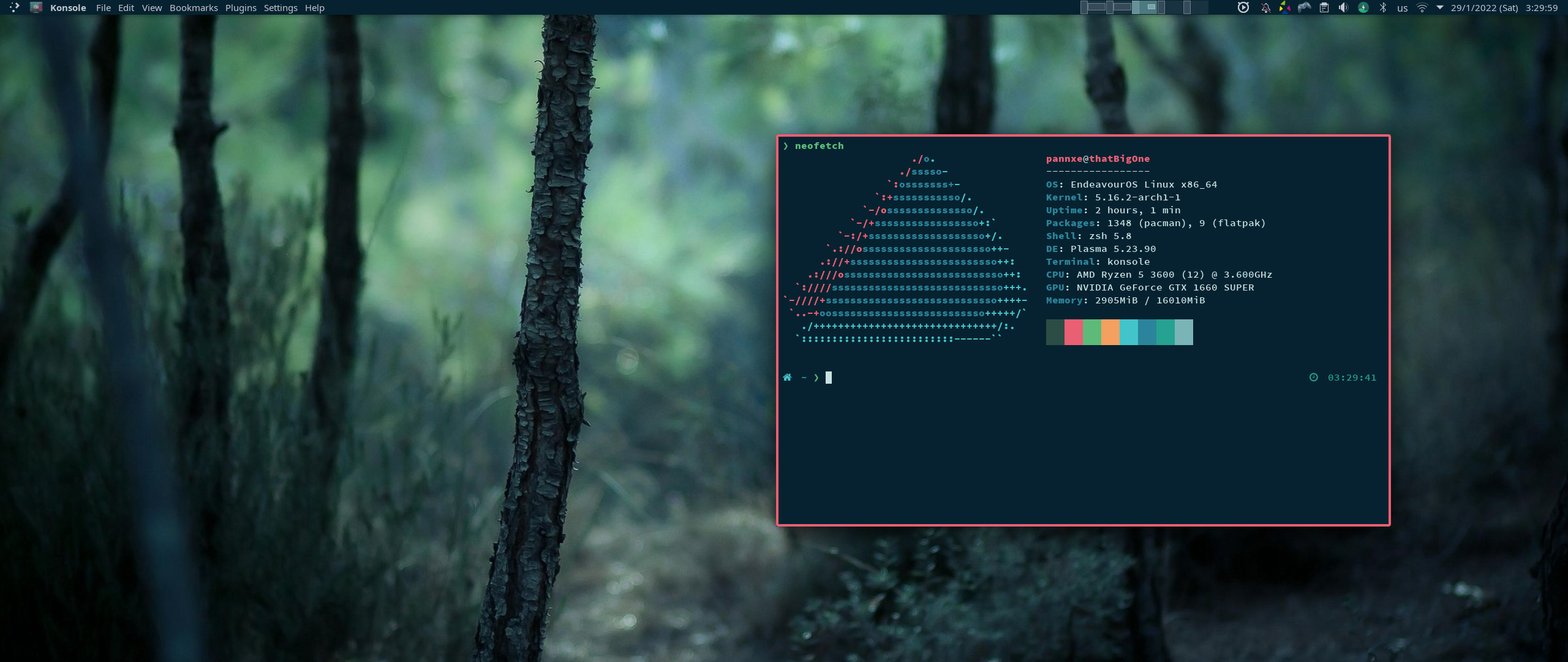Click the orange color block in neofetch palette
Viewport: 1568px width, 662px height.
click(1110, 332)
